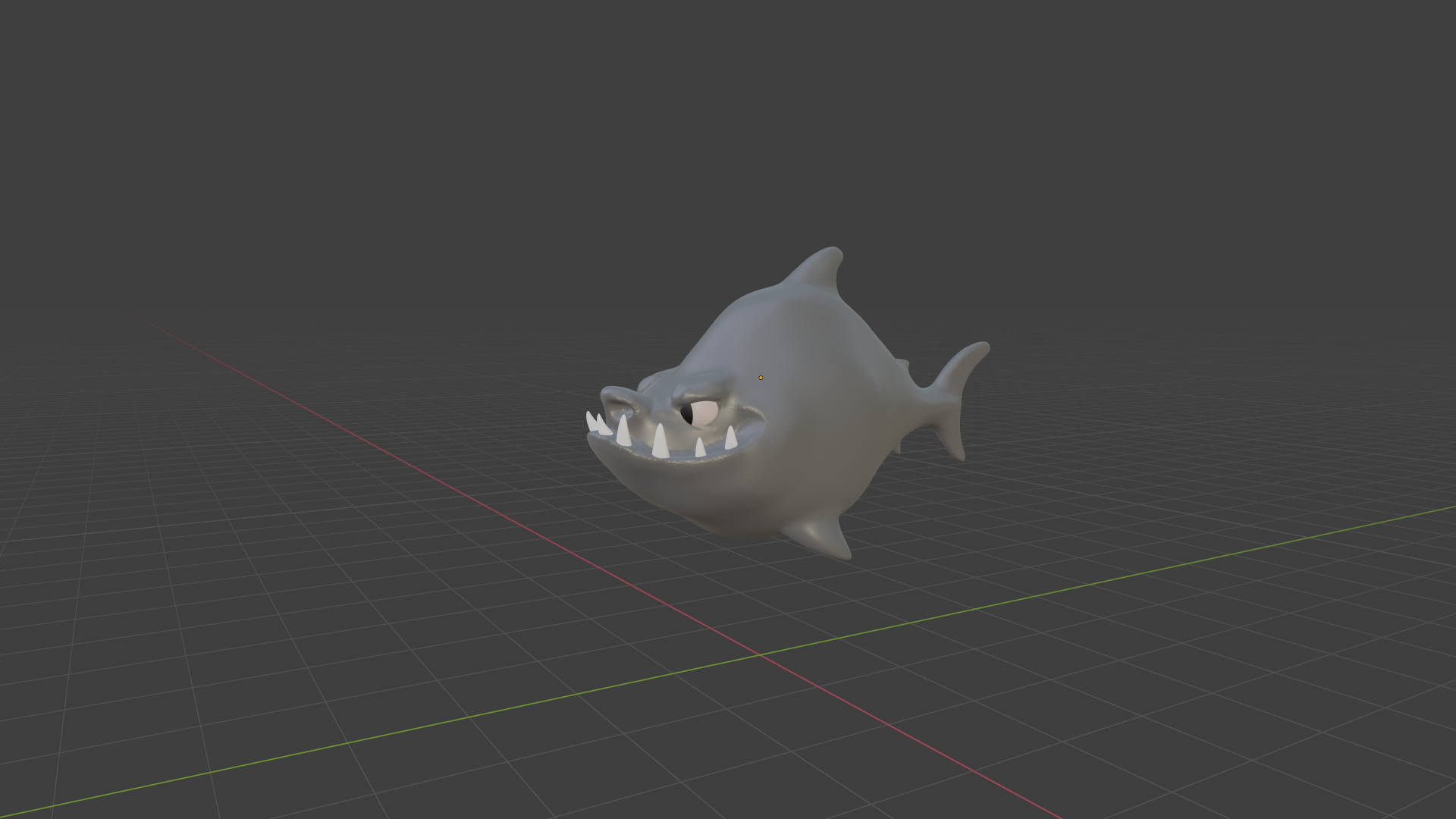The width and height of the screenshot is (1456, 819).
Task: Click the orange object origin dot
Action: 761,378
